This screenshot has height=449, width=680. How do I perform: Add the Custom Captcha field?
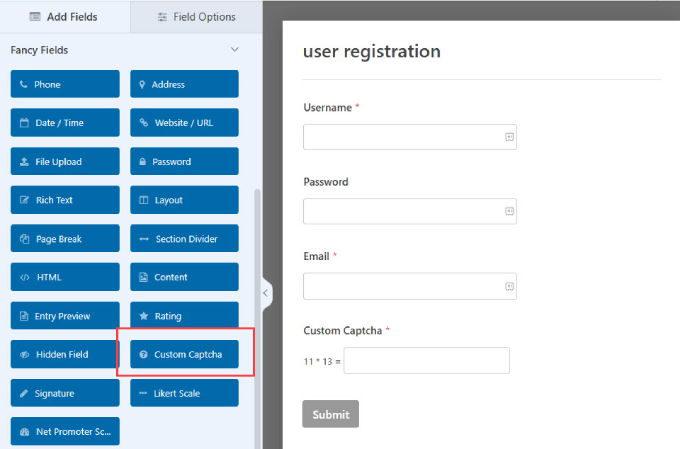click(184, 354)
